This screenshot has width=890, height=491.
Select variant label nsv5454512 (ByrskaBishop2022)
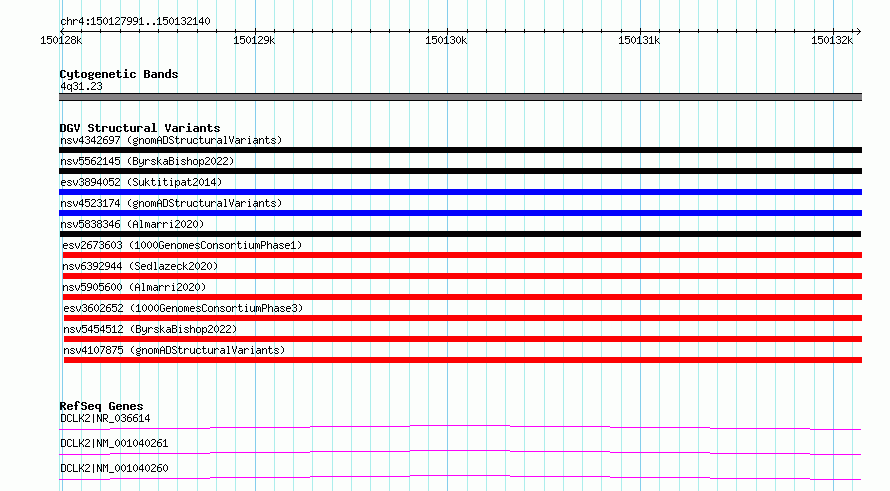point(150,329)
